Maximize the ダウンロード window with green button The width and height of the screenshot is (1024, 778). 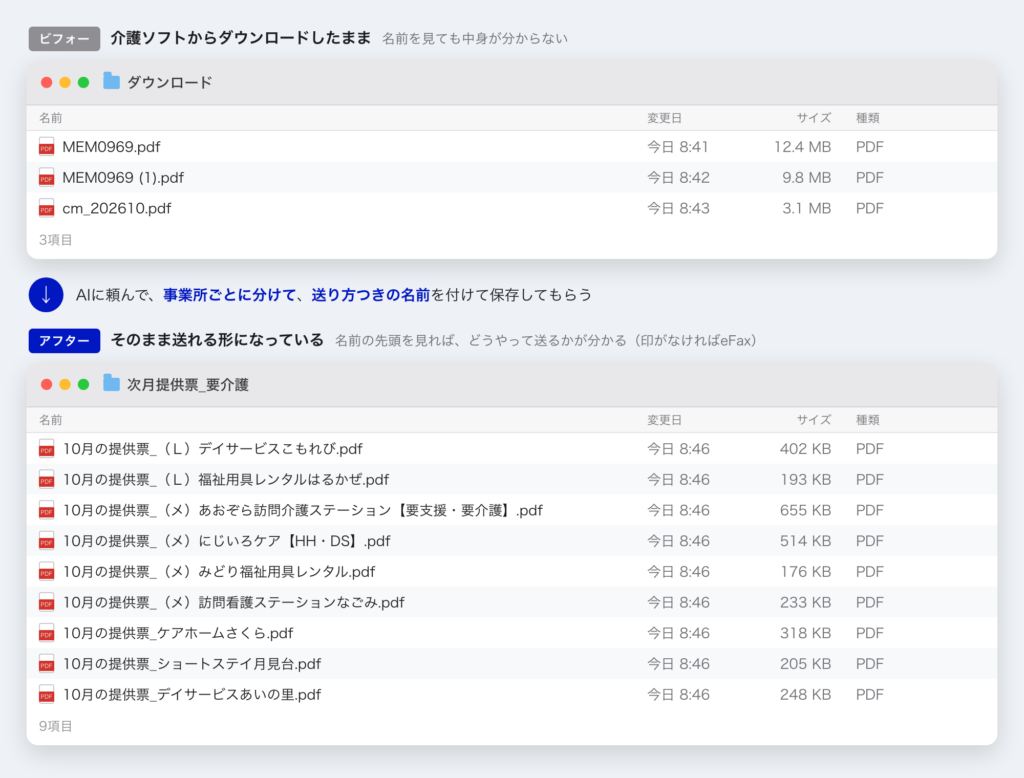[84, 82]
